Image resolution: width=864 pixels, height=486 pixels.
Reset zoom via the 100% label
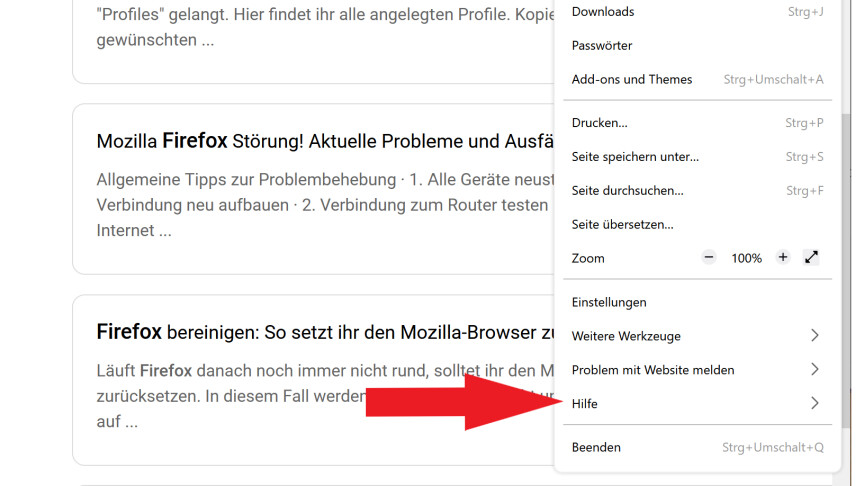tap(746, 258)
